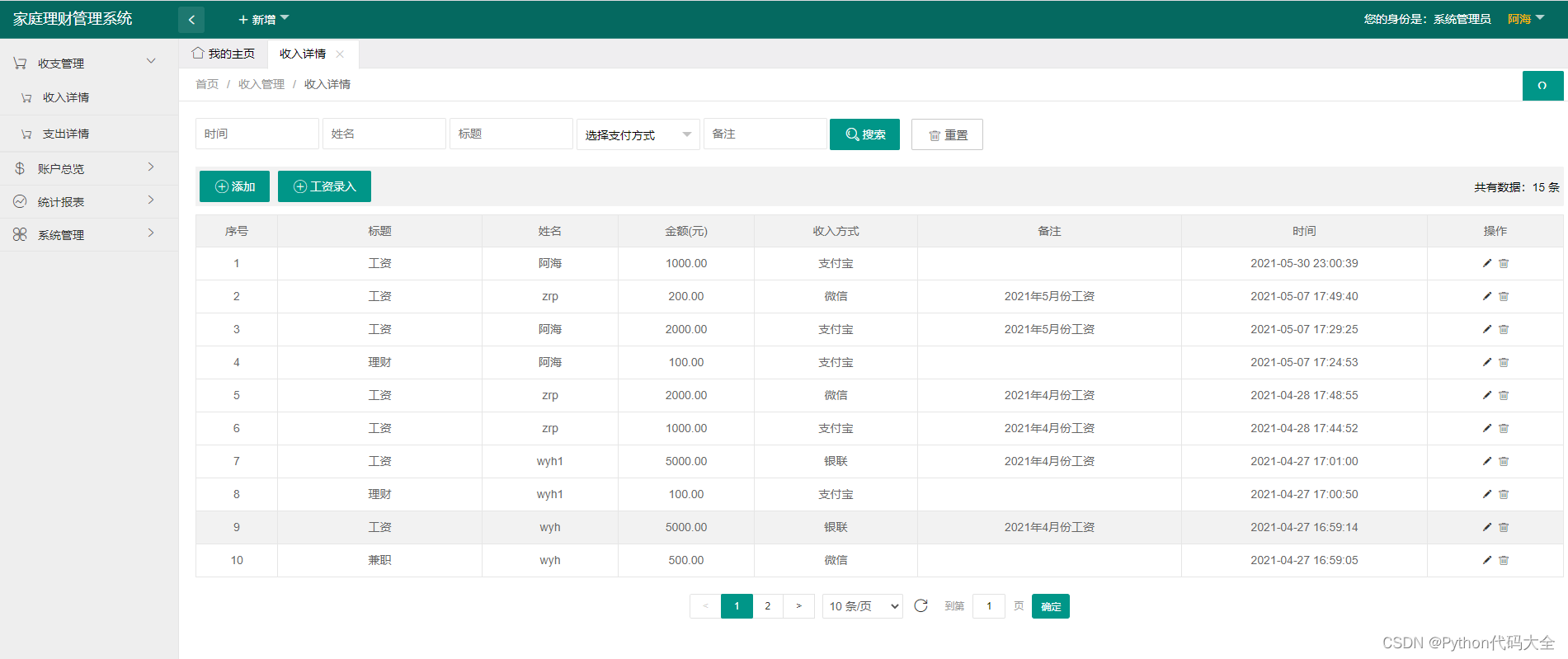This screenshot has height=659, width=1568.
Task: Focus the 姓名 search field
Action: [384, 134]
